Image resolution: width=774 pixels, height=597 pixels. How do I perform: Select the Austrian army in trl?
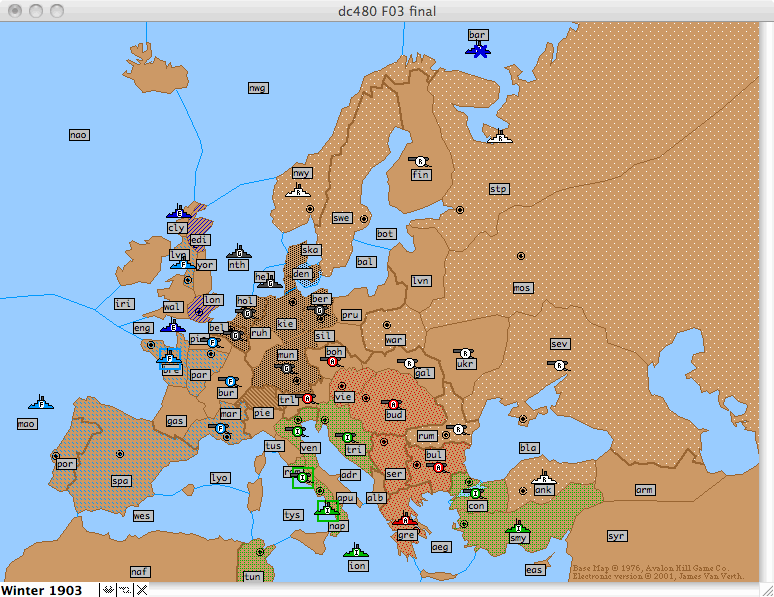coord(307,398)
